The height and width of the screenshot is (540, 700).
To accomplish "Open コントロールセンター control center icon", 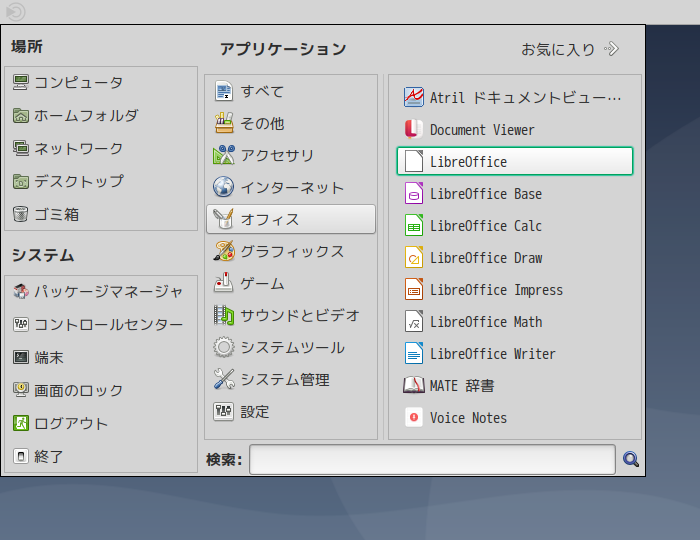I will (21, 324).
